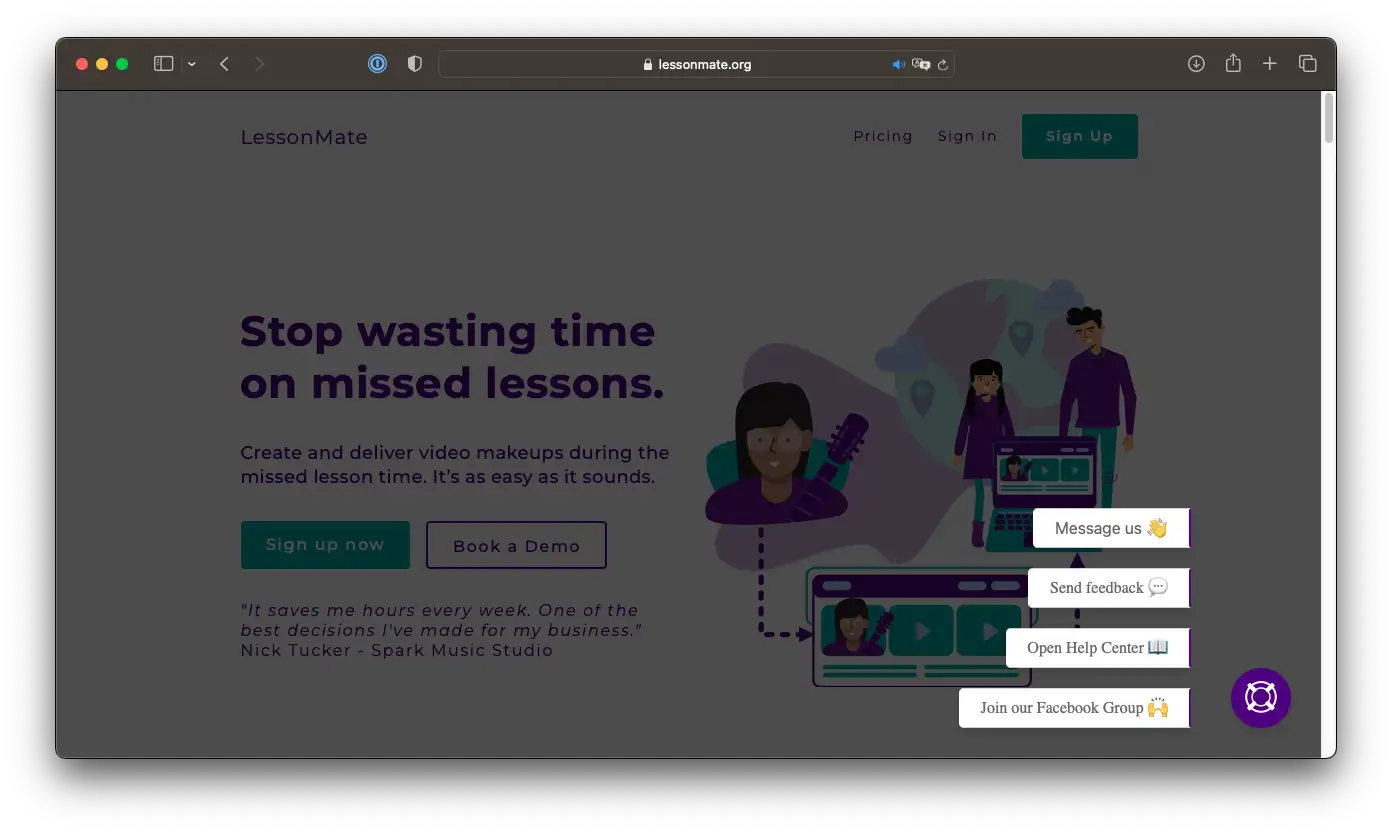Go to Sign In page
This screenshot has width=1392, height=832.
click(x=967, y=136)
